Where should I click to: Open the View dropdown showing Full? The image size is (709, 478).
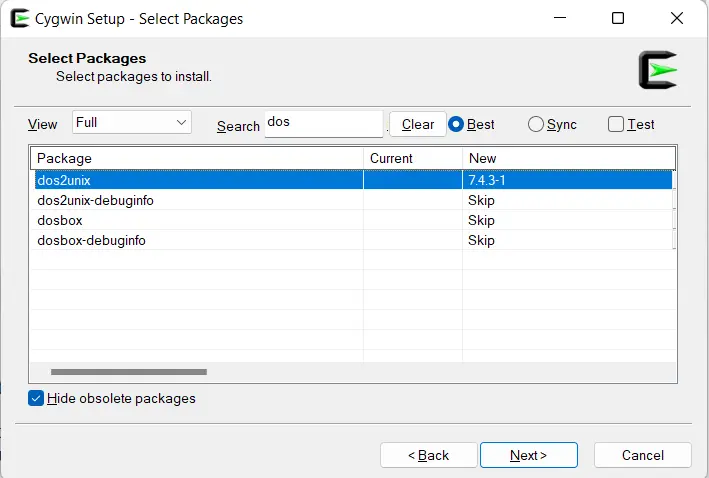(x=132, y=123)
